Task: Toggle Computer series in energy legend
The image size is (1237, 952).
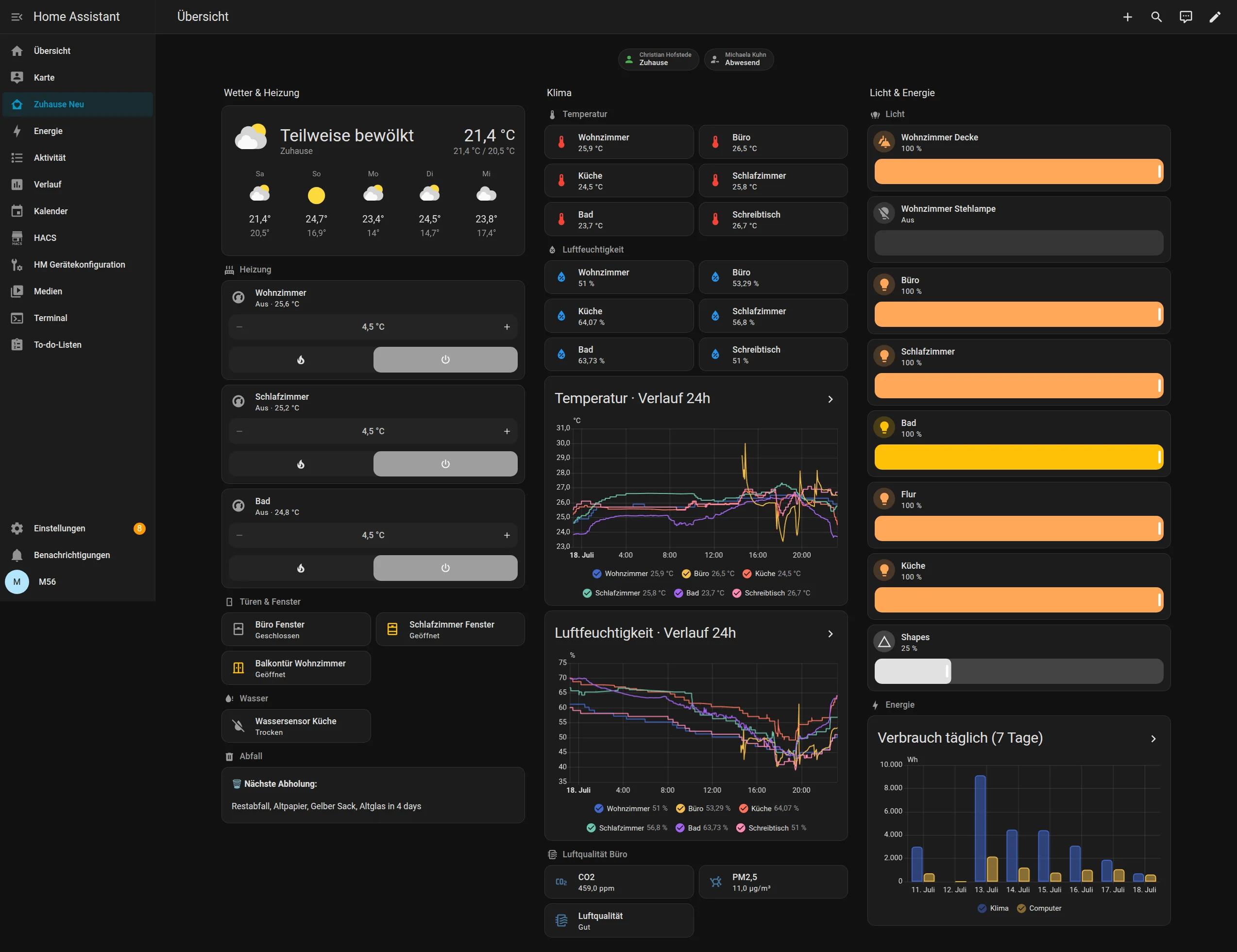Action: 1039,908
